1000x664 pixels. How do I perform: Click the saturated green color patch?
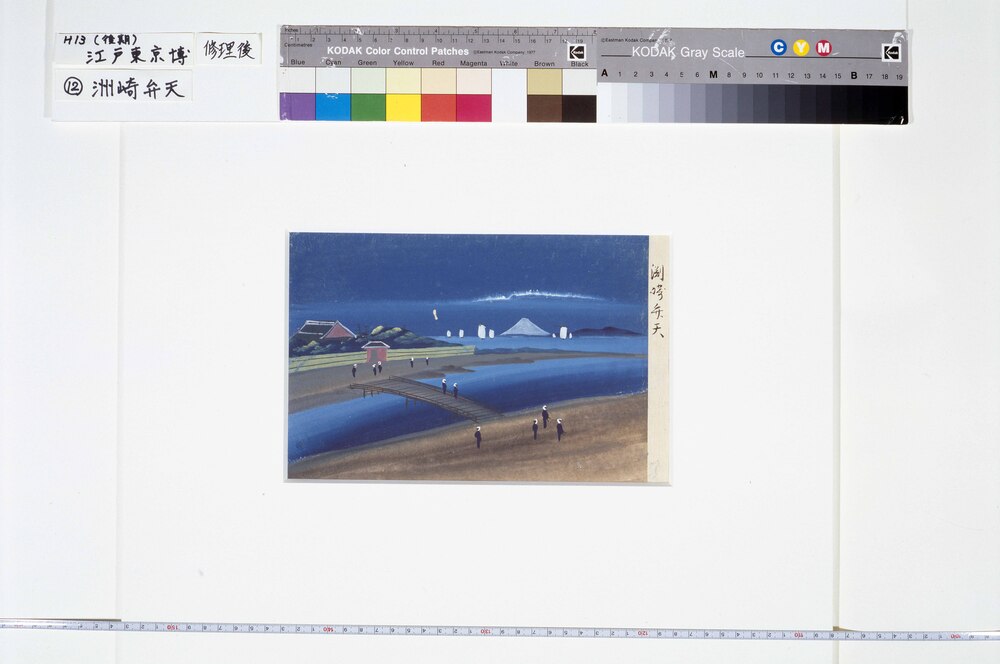pyautogui.click(x=368, y=107)
